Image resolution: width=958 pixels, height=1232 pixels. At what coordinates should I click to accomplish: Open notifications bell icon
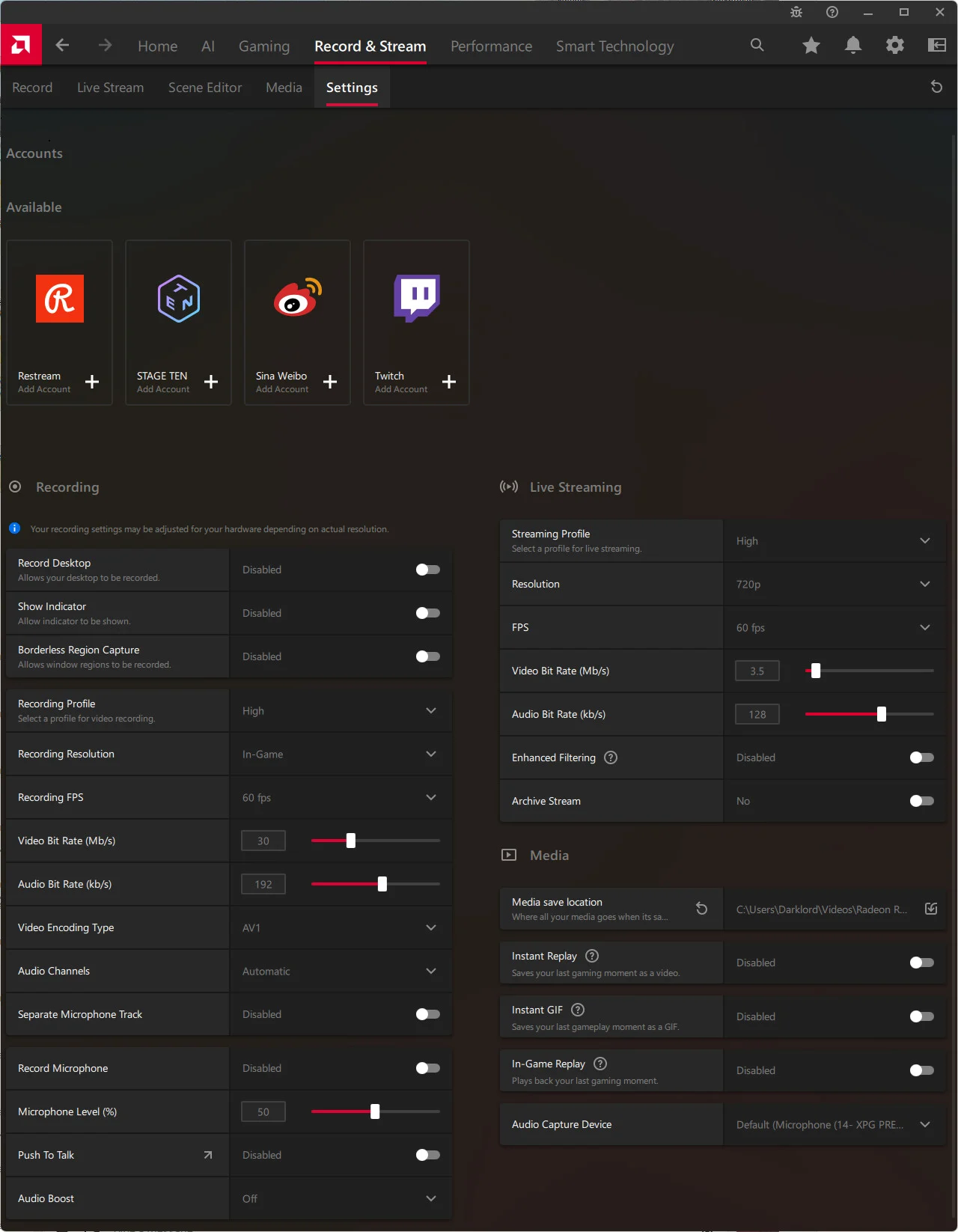click(x=852, y=46)
